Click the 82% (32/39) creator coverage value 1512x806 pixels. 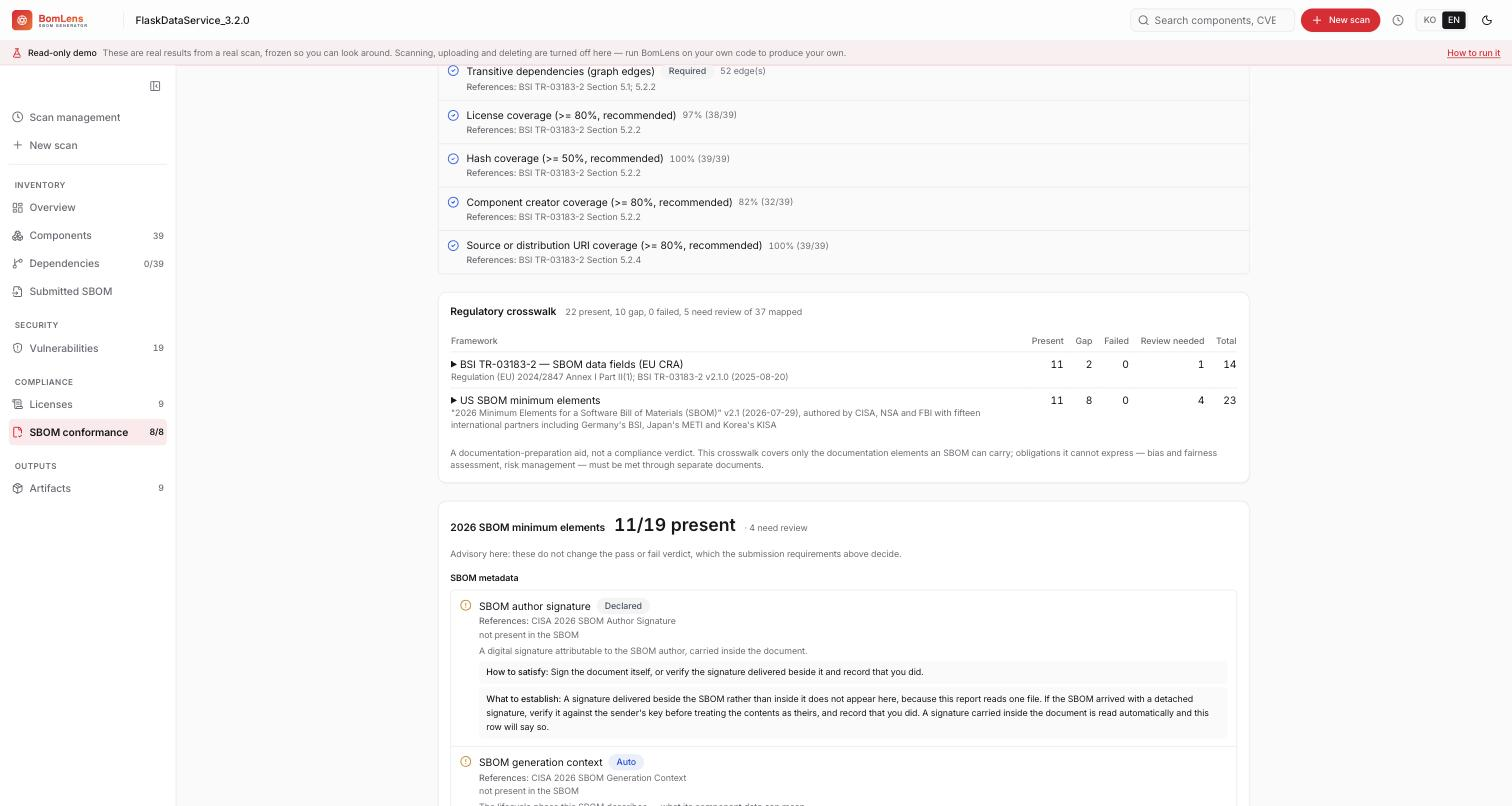(765, 202)
